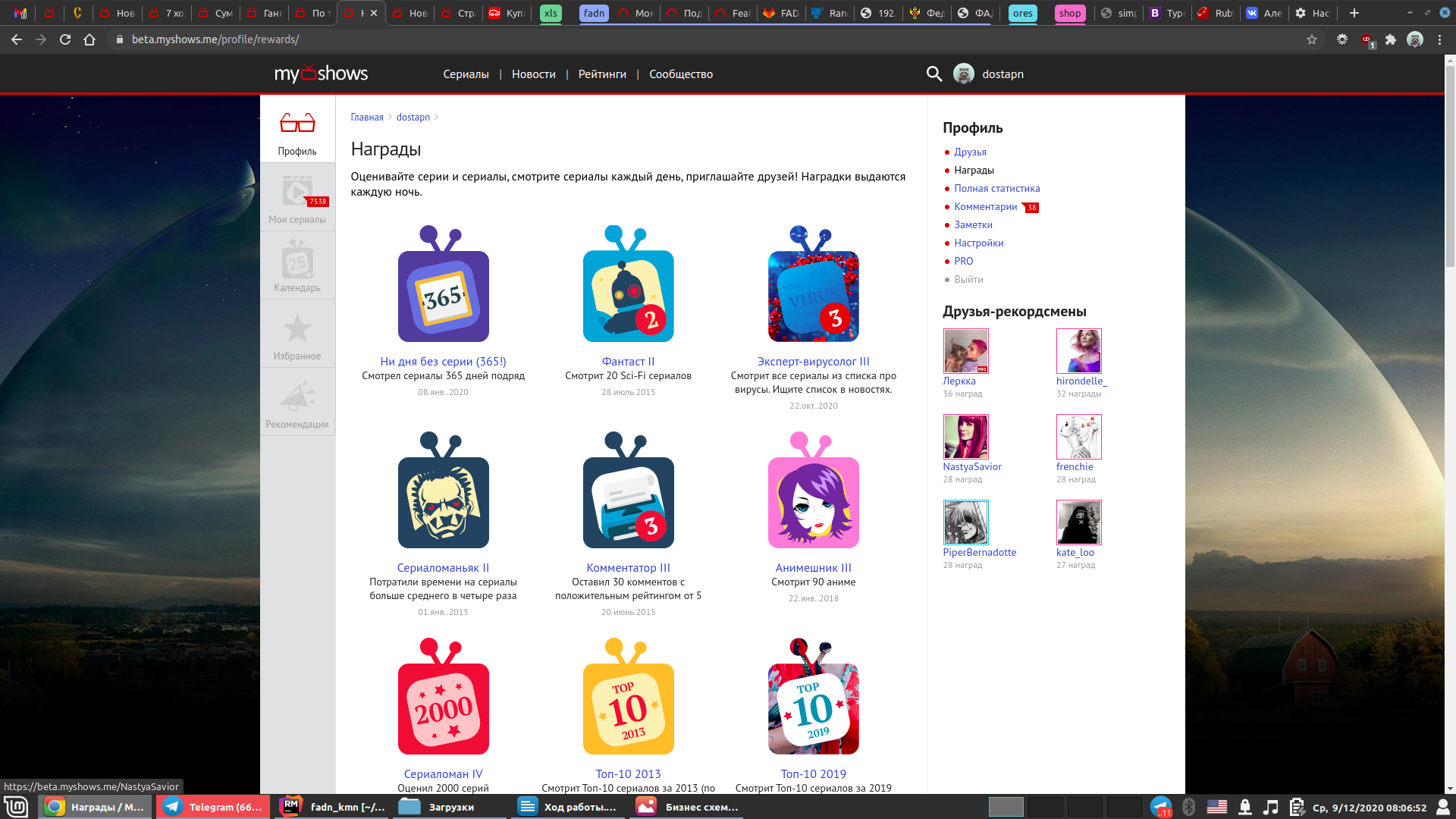Screen dimensions: 1456x819
Task: Open frenchie friend avatar
Action: click(1078, 437)
